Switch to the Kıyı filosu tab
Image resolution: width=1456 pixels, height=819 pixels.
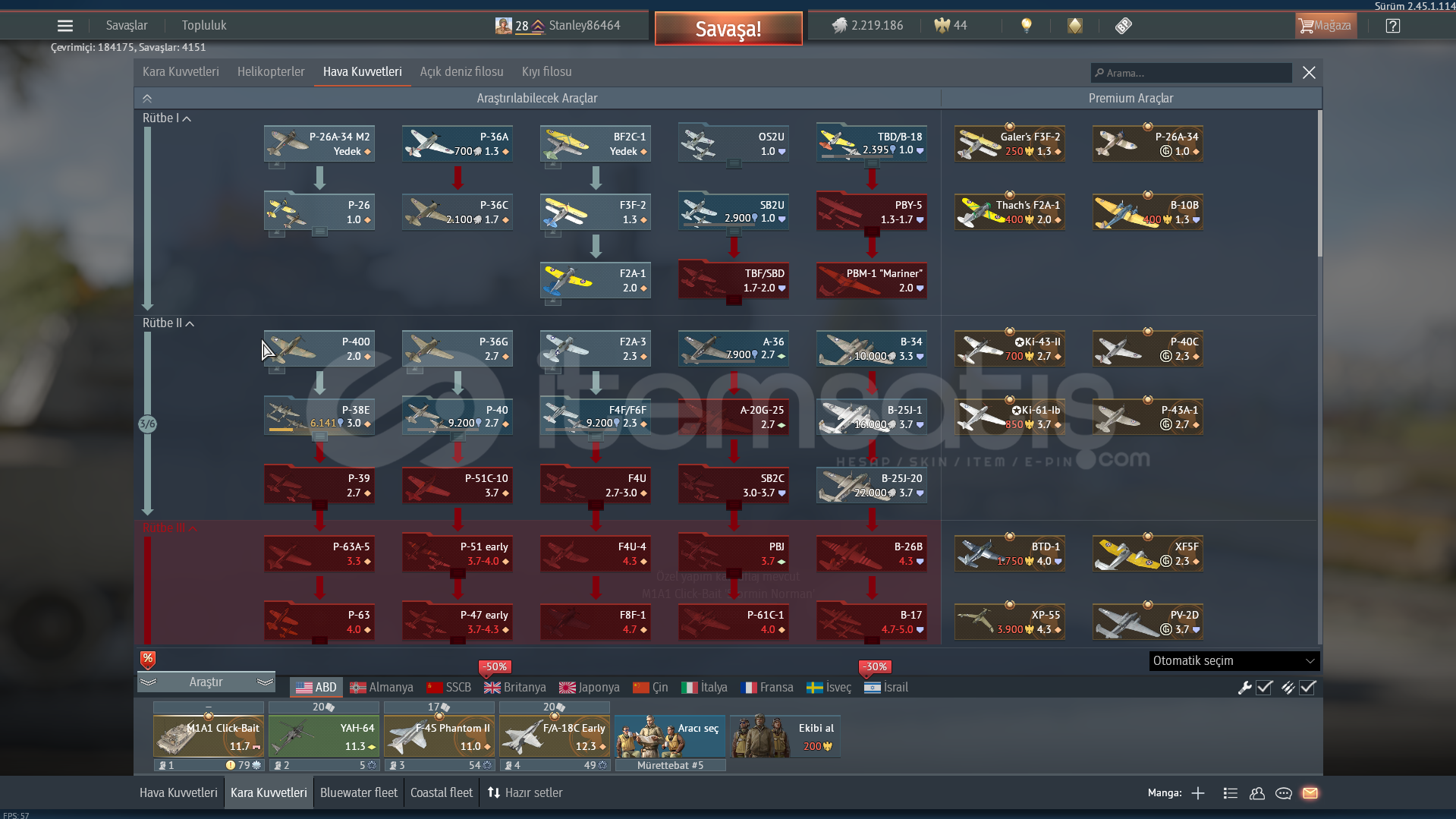[547, 72]
